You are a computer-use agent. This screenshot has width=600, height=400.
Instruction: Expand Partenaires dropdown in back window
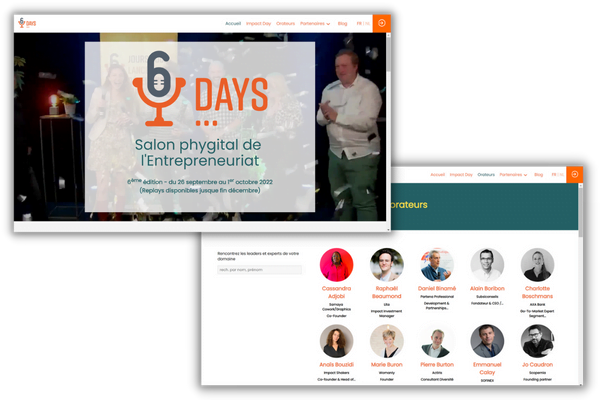click(x=513, y=175)
